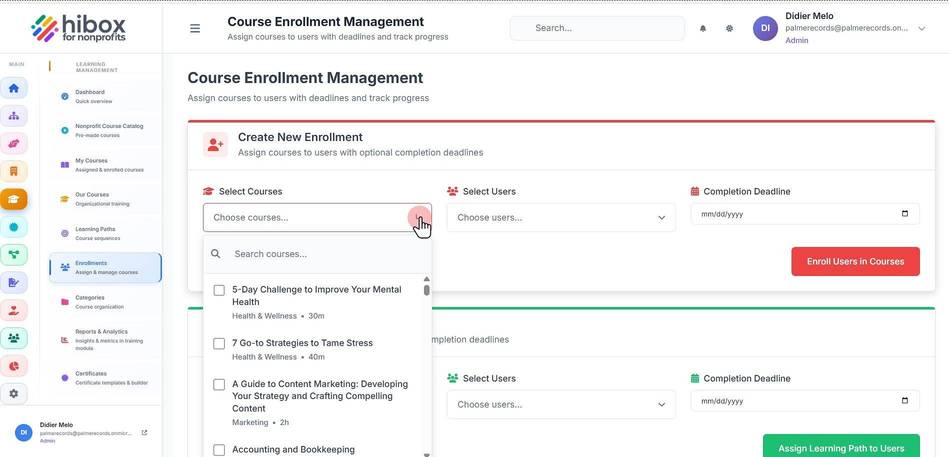Select the graduation cap learning icon
This screenshot has height=457, width=949.
click(13, 199)
